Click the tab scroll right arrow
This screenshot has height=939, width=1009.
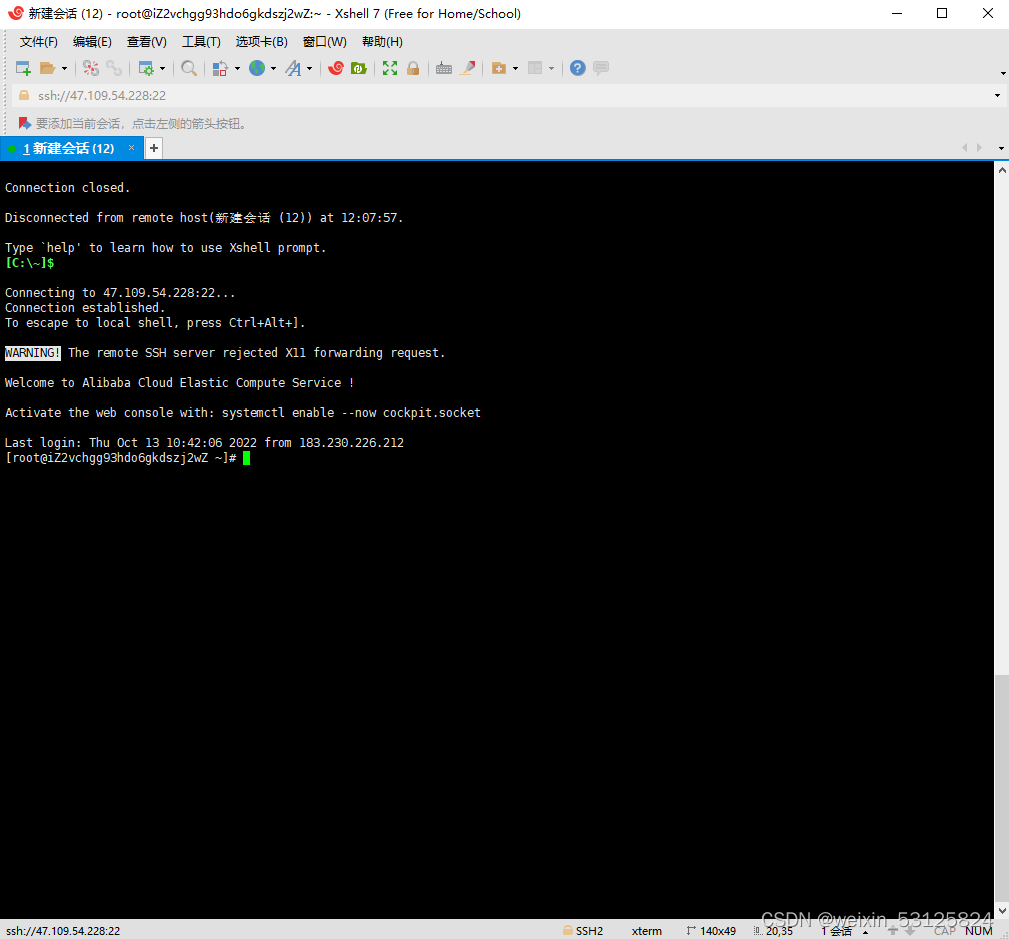pyautogui.click(x=979, y=147)
